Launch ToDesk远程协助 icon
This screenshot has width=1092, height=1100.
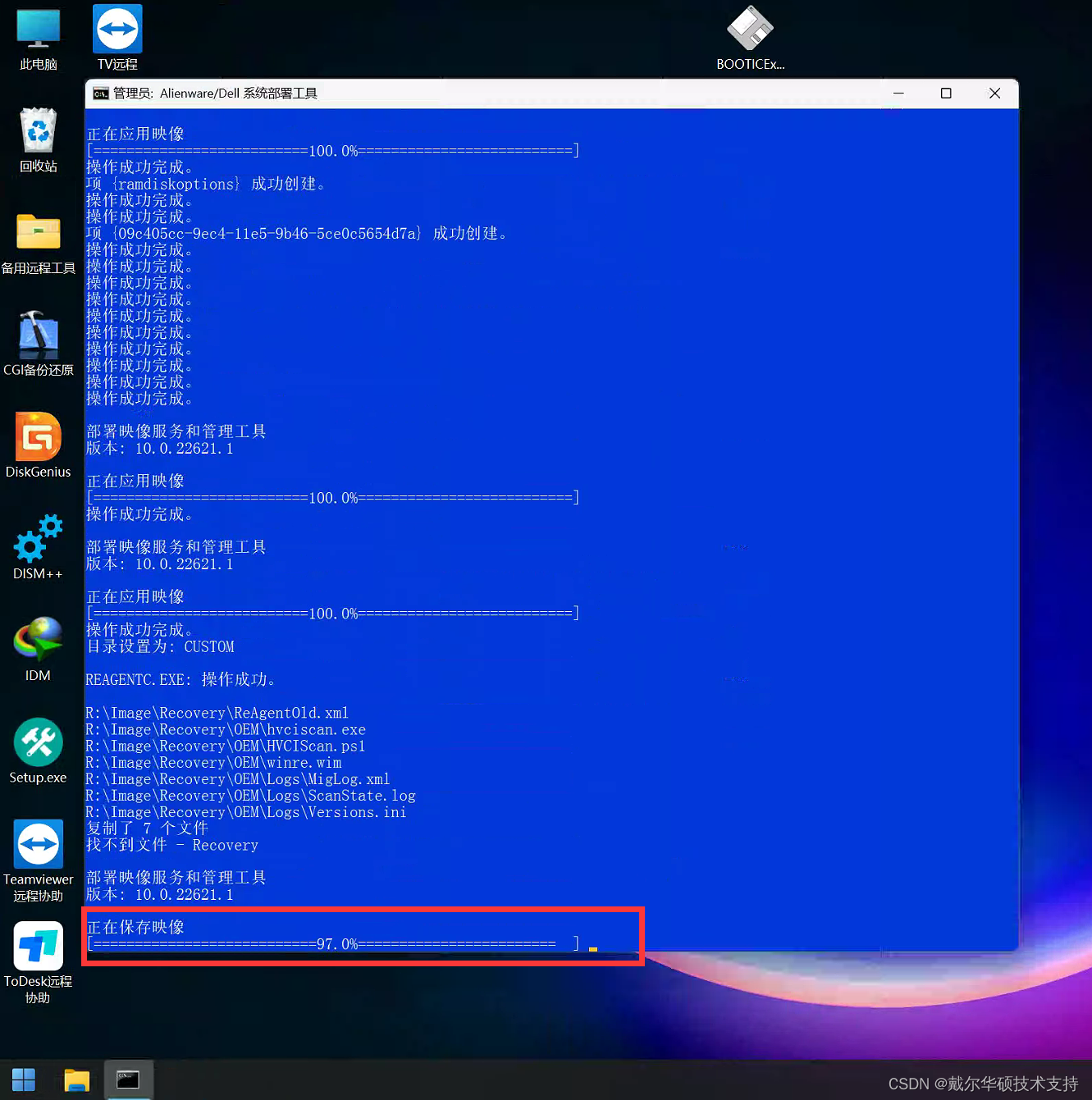(39, 963)
